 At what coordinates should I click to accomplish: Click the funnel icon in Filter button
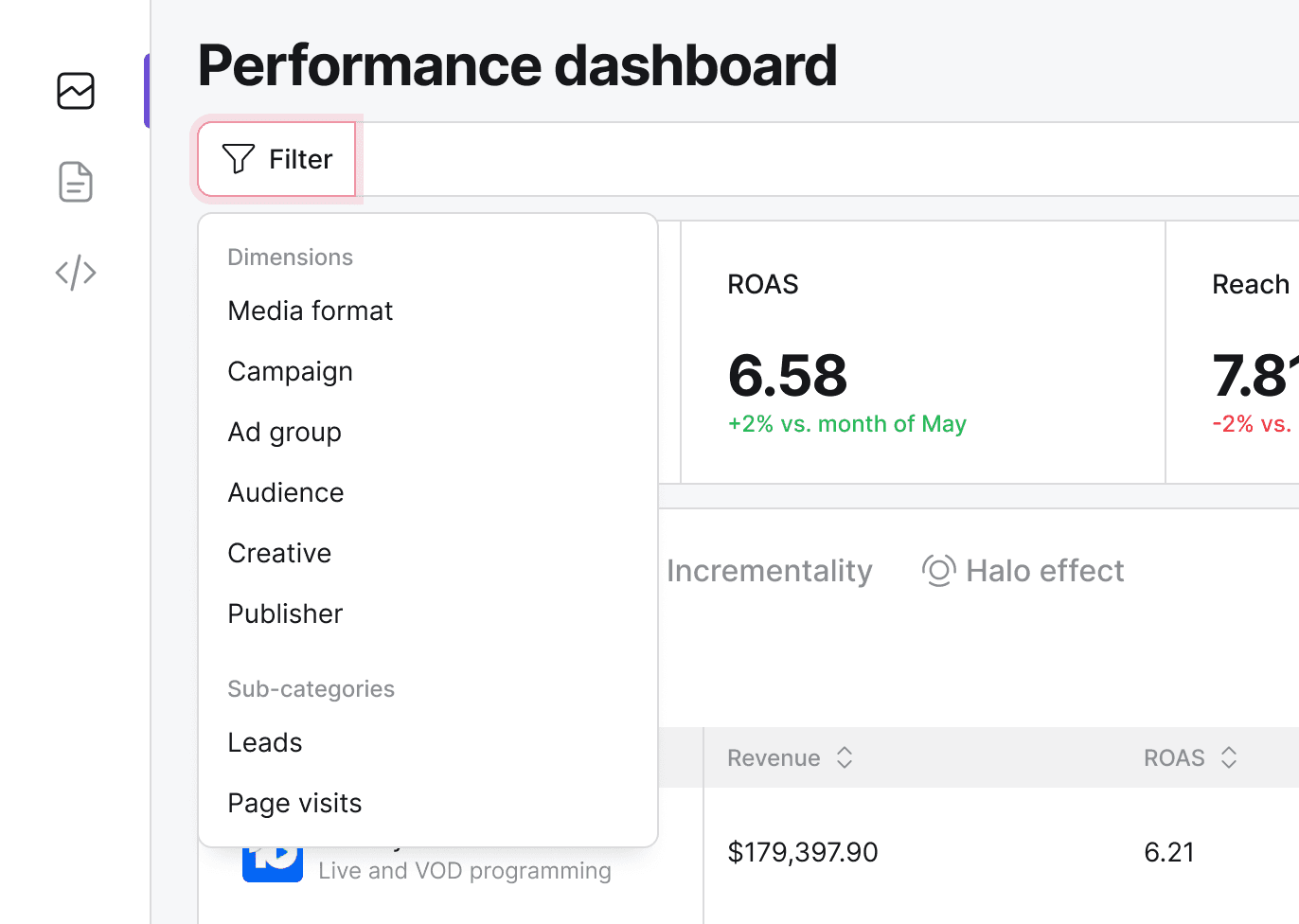click(239, 159)
